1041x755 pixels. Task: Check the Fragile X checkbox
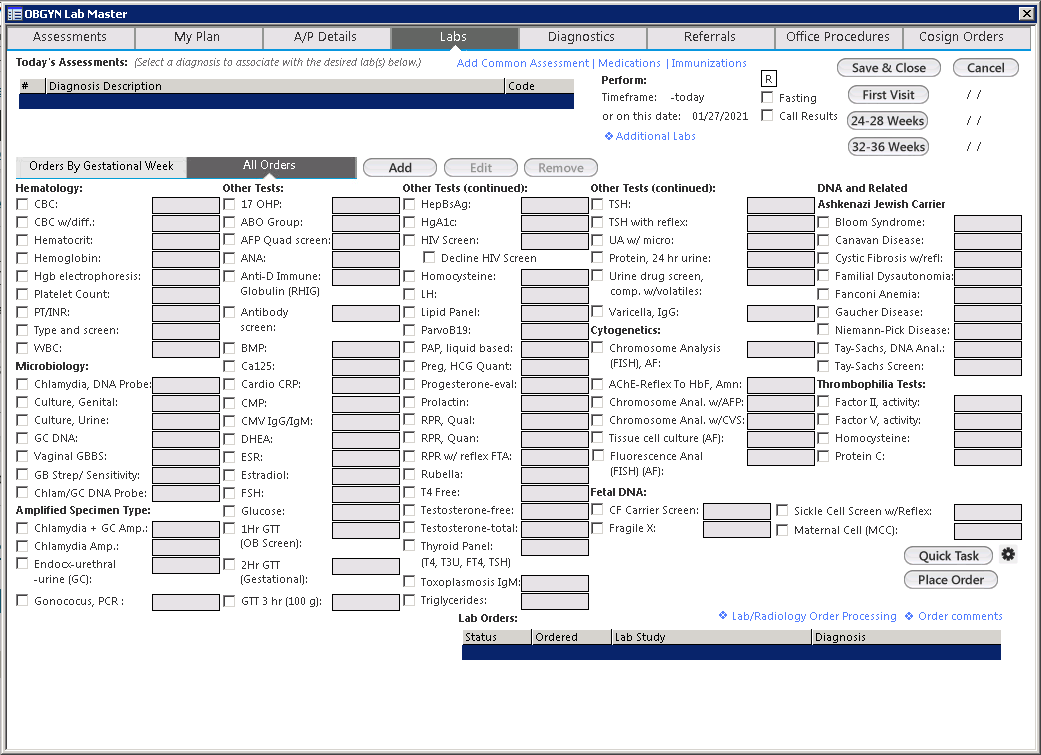click(598, 528)
